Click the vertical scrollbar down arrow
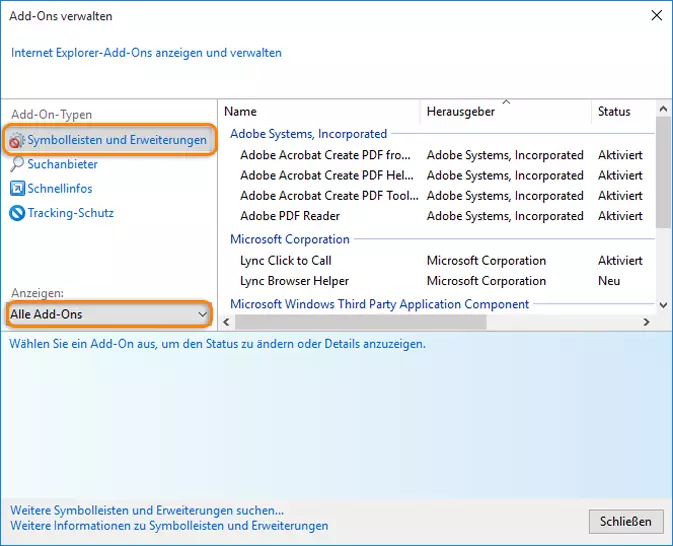The width and height of the screenshot is (673, 546). (x=662, y=304)
